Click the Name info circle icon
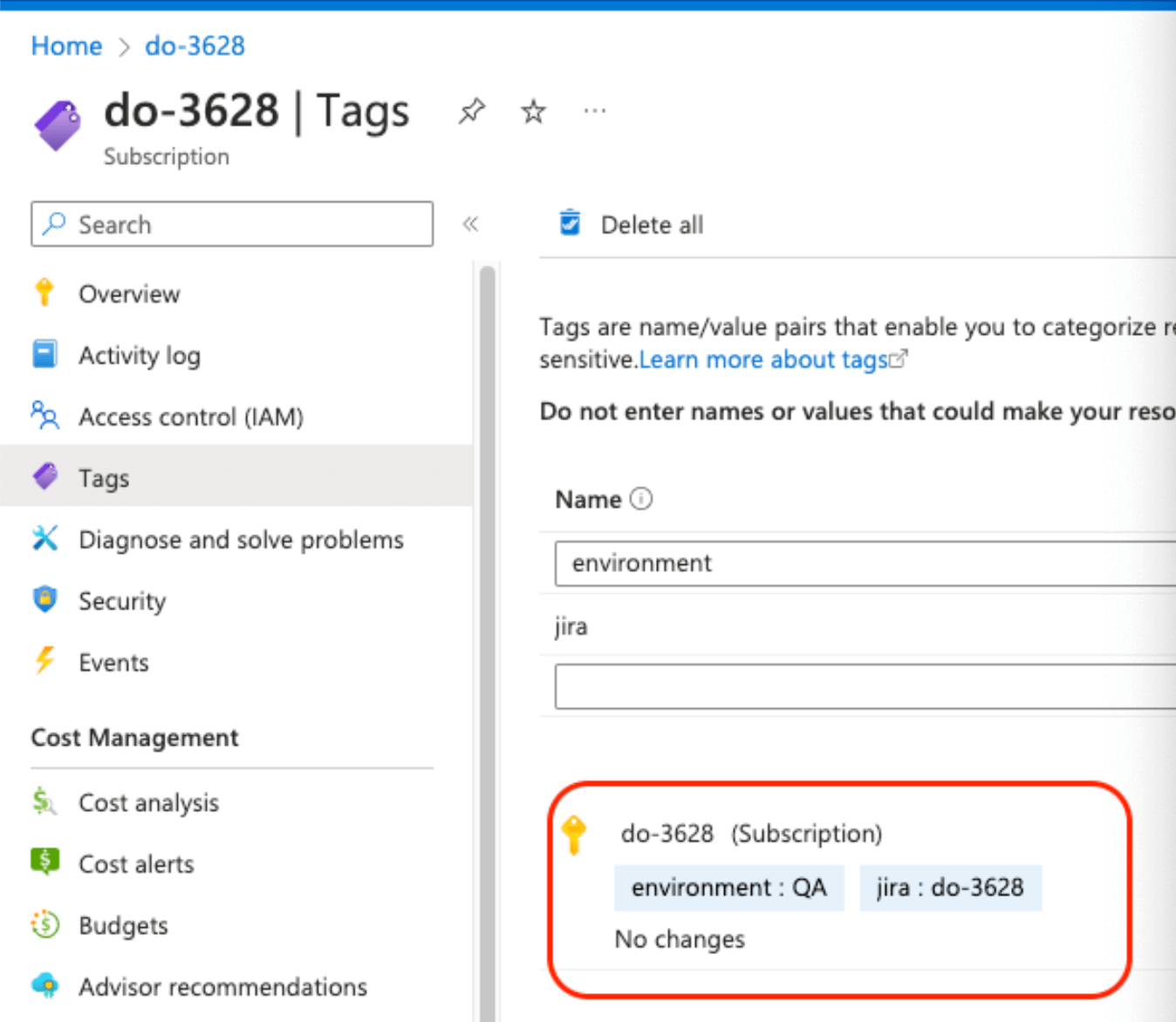The width and height of the screenshot is (1176, 1022). click(x=641, y=499)
